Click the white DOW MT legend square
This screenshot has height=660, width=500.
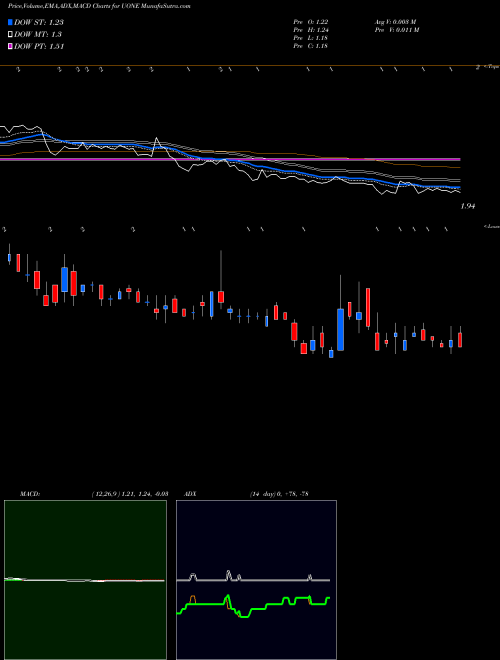tap(11, 35)
